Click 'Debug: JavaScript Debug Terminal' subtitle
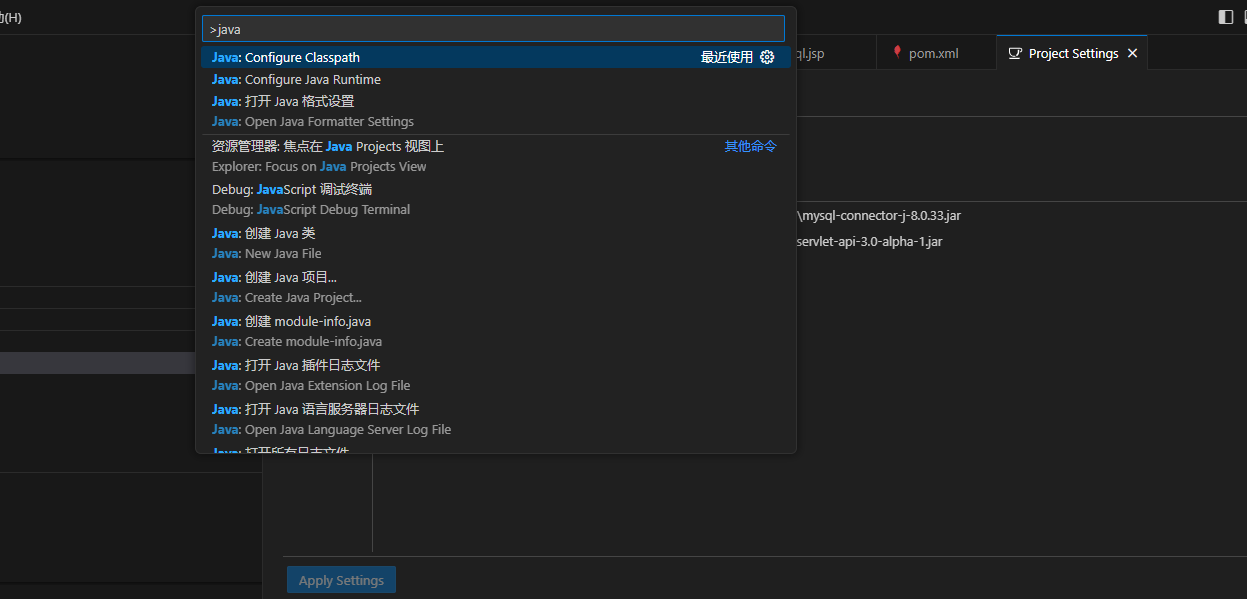Screen dimensions: 1247x599 pyautogui.click(x=311, y=210)
